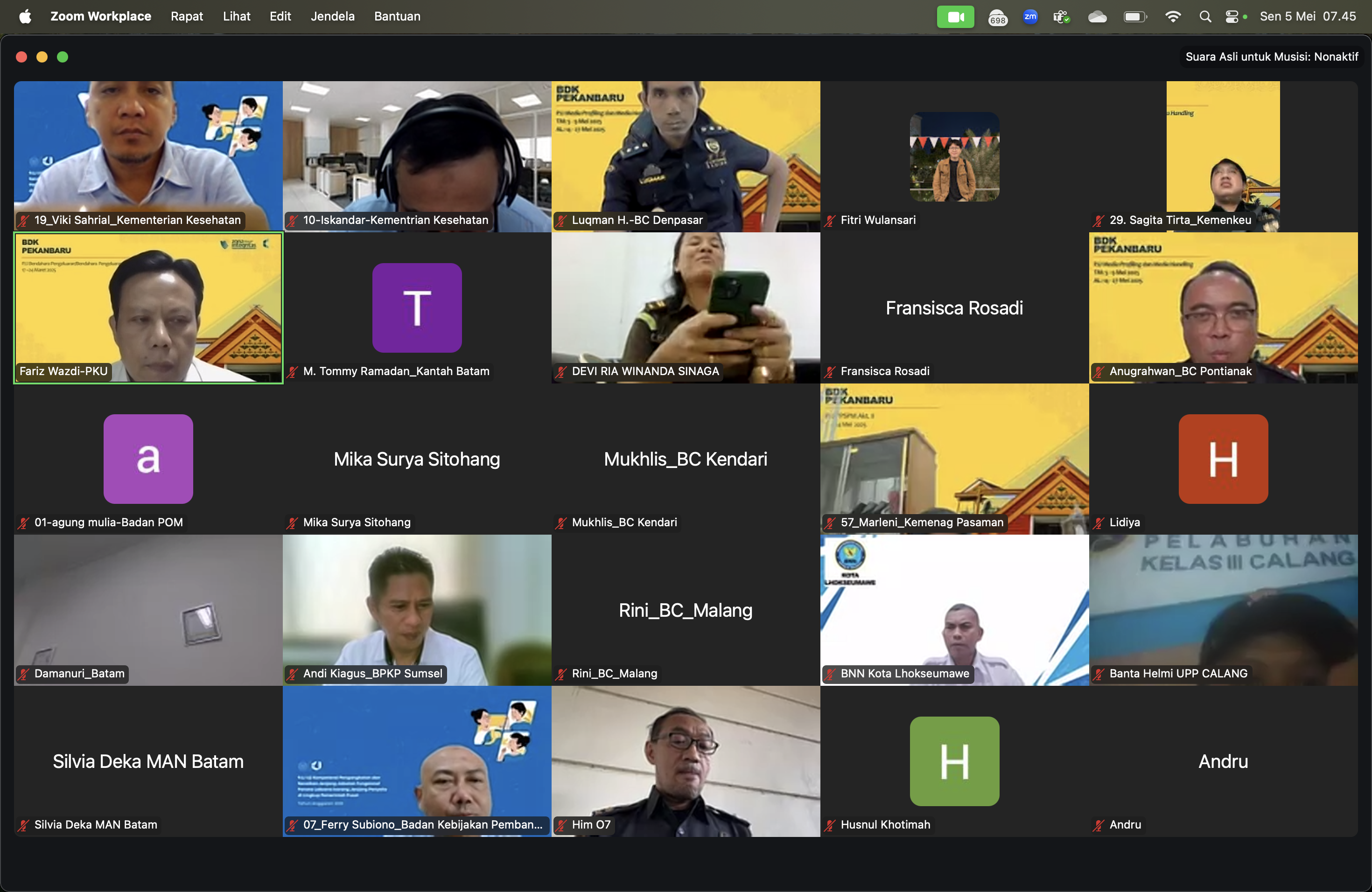Click the Silvia Deka MAN Batam name tile

pos(148,761)
